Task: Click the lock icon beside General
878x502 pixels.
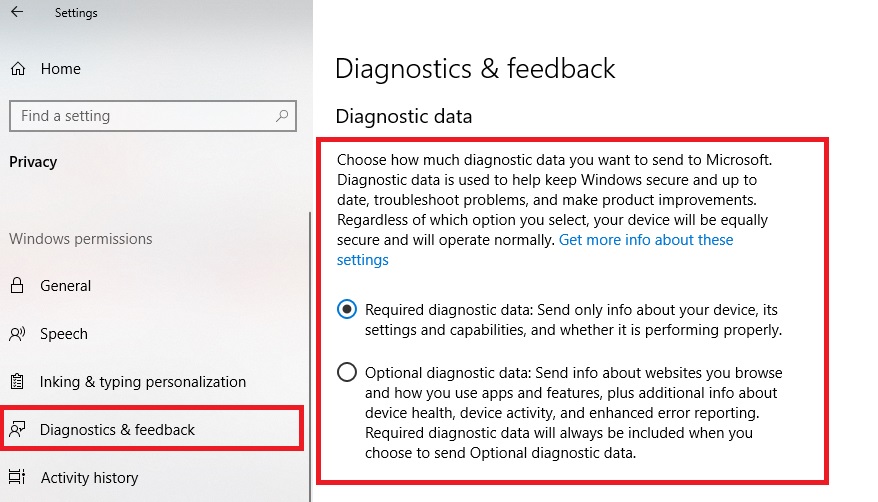Action: (17, 286)
